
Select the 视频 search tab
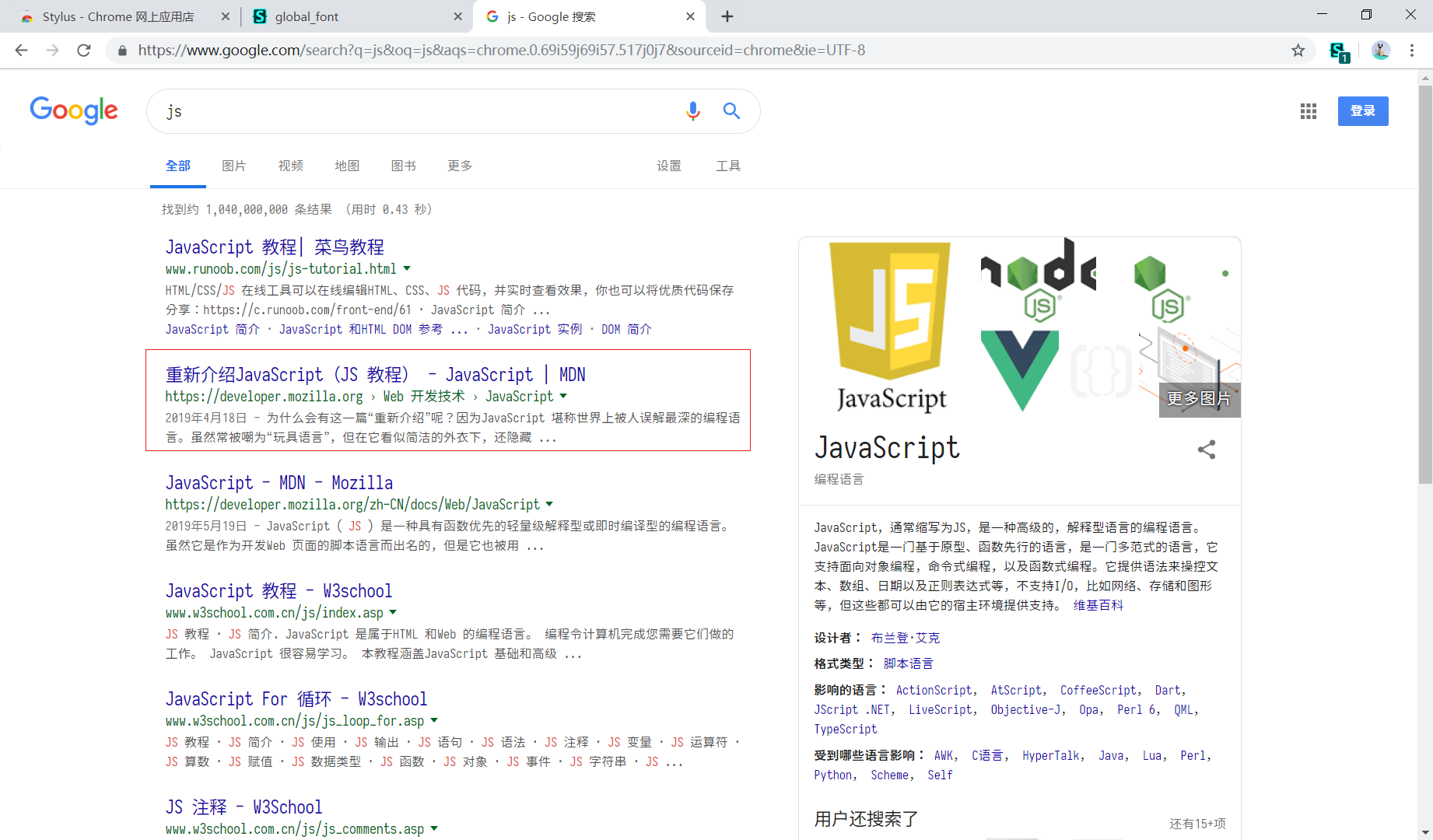(290, 166)
